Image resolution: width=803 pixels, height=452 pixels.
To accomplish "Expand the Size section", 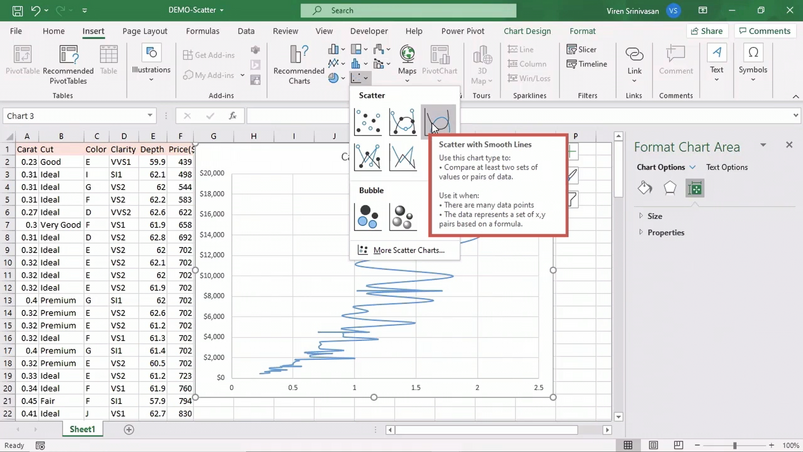I will point(654,216).
